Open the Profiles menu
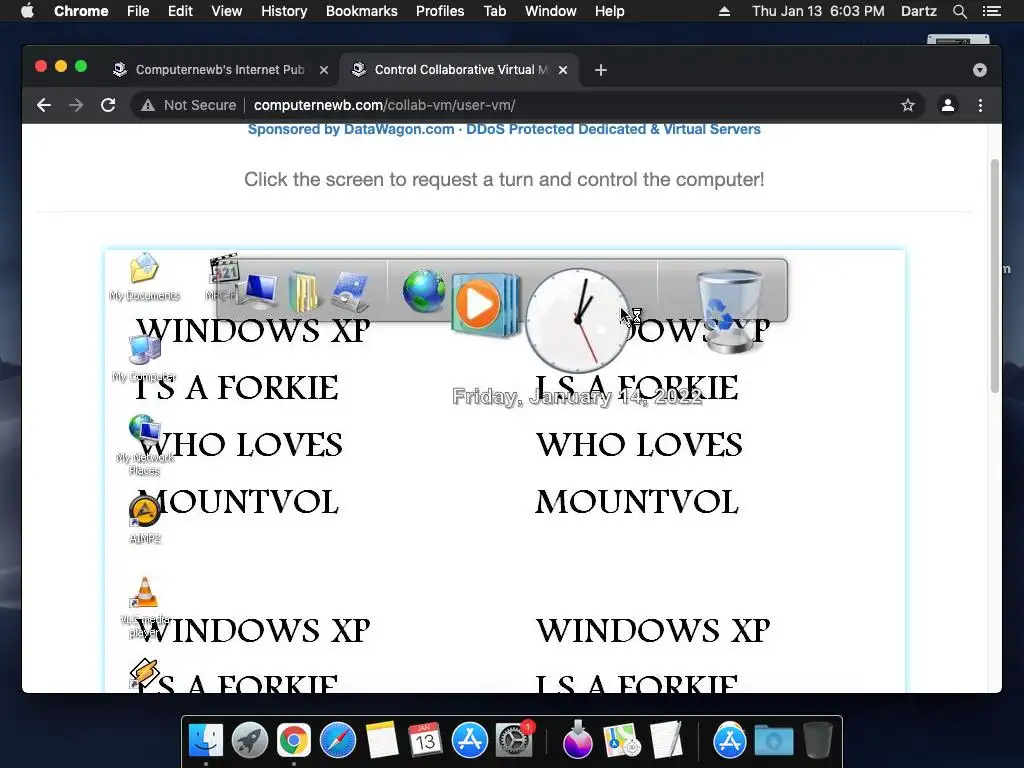The width and height of the screenshot is (1024, 768). (440, 11)
